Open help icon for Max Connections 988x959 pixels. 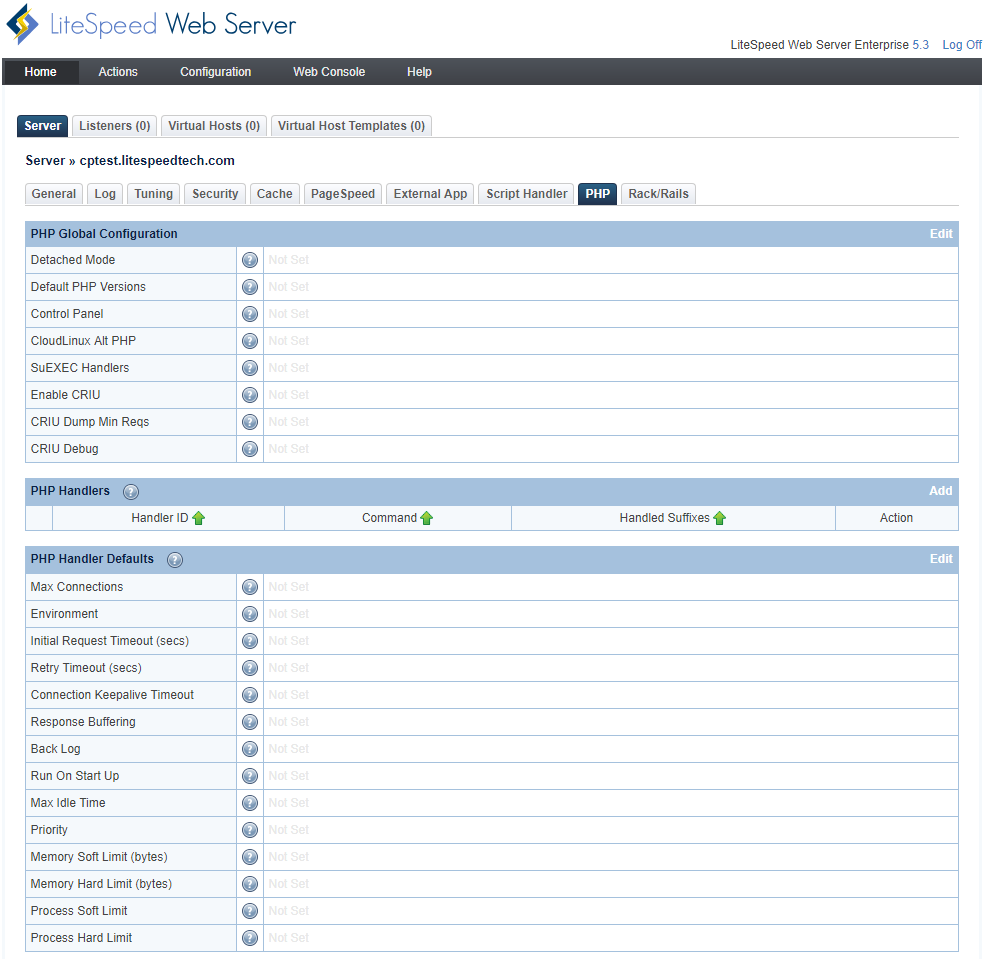250,587
